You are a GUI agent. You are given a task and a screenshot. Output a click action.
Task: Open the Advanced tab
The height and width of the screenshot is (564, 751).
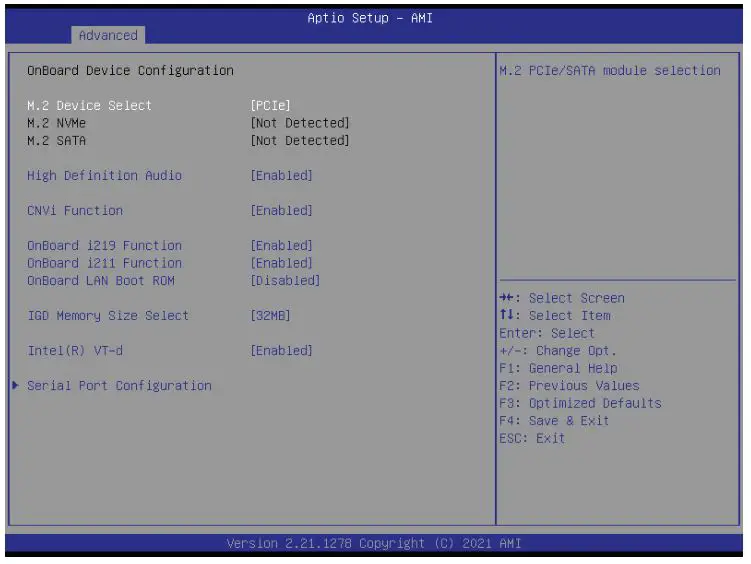pos(108,35)
